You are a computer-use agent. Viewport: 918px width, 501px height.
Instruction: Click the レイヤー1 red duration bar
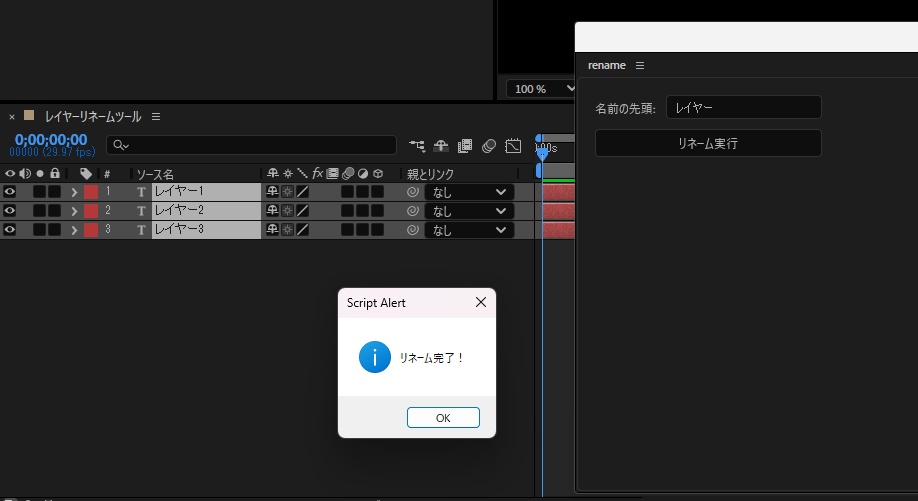559,192
